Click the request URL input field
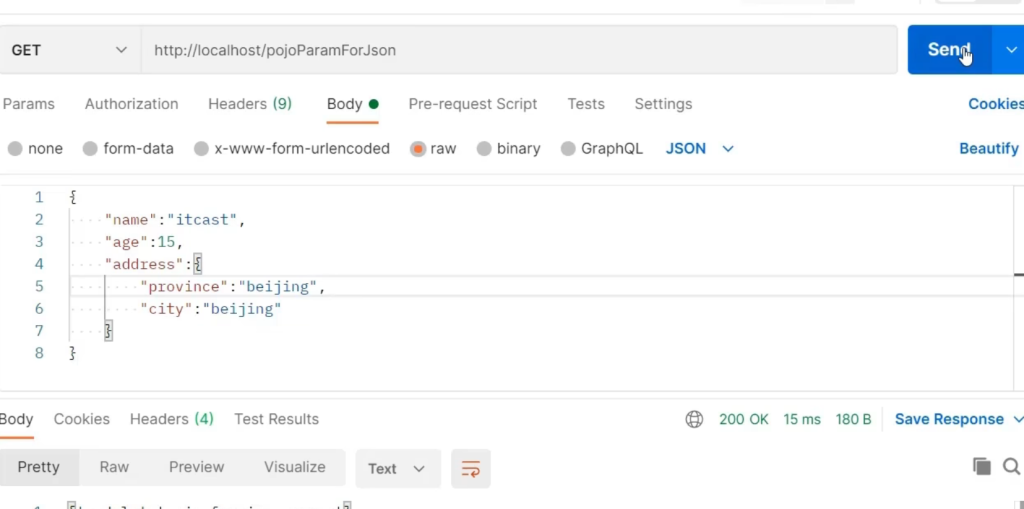 coord(518,50)
